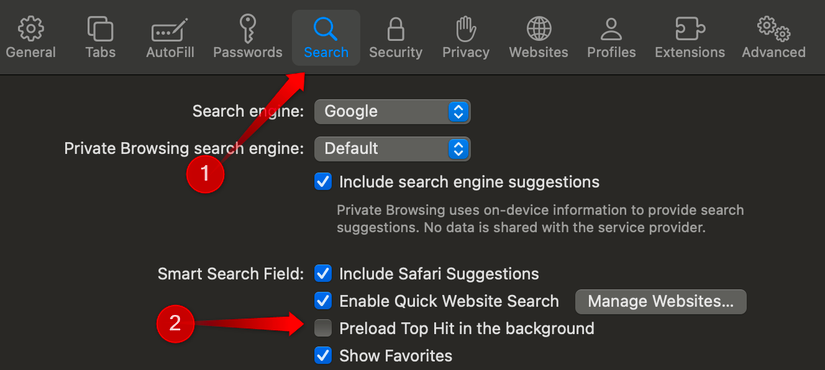Enable Preload Top Hit in the background
Viewport: 825px width, 370px height.
click(x=323, y=328)
